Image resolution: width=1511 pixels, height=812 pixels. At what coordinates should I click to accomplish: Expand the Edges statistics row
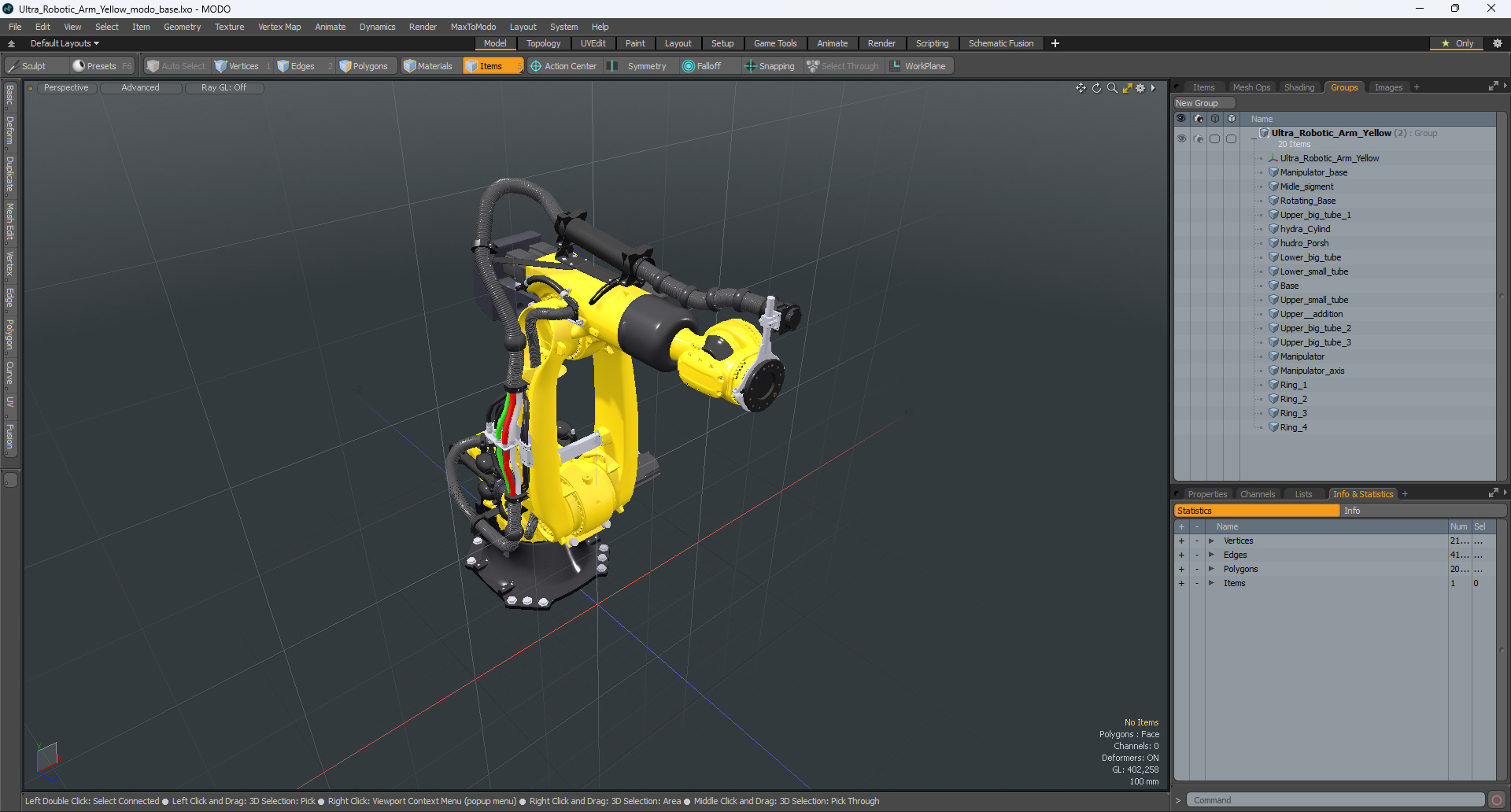[1211, 555]
